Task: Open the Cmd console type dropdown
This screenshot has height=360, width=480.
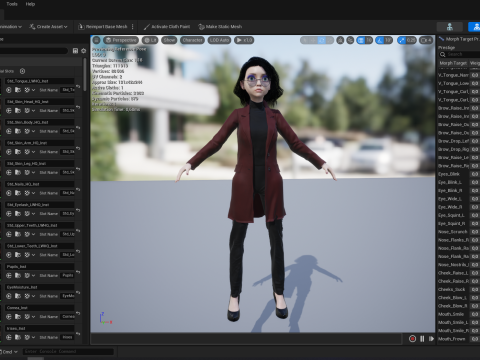Action: 10,352
